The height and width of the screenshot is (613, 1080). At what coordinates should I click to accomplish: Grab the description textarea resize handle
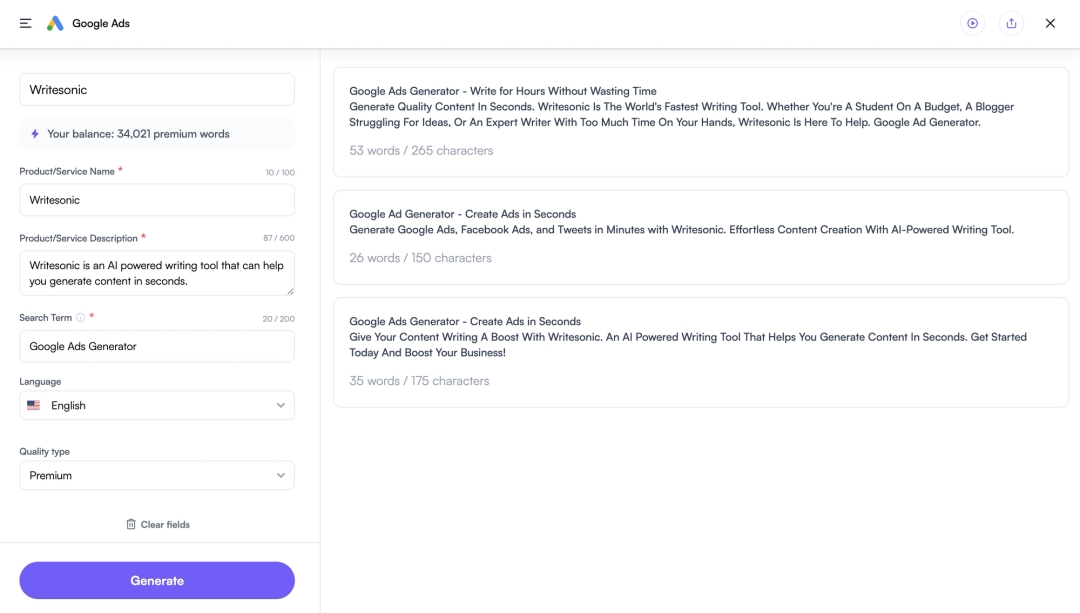point(291,291)
